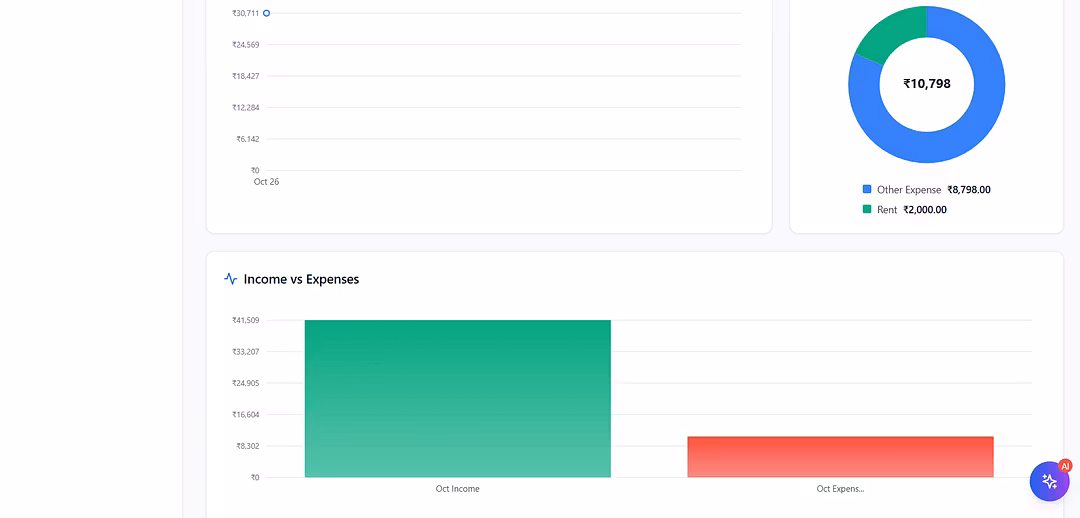The height and width of the screenshot is (518, 1080).
Task: Select the Oct Income axis label
Action: 457,489
